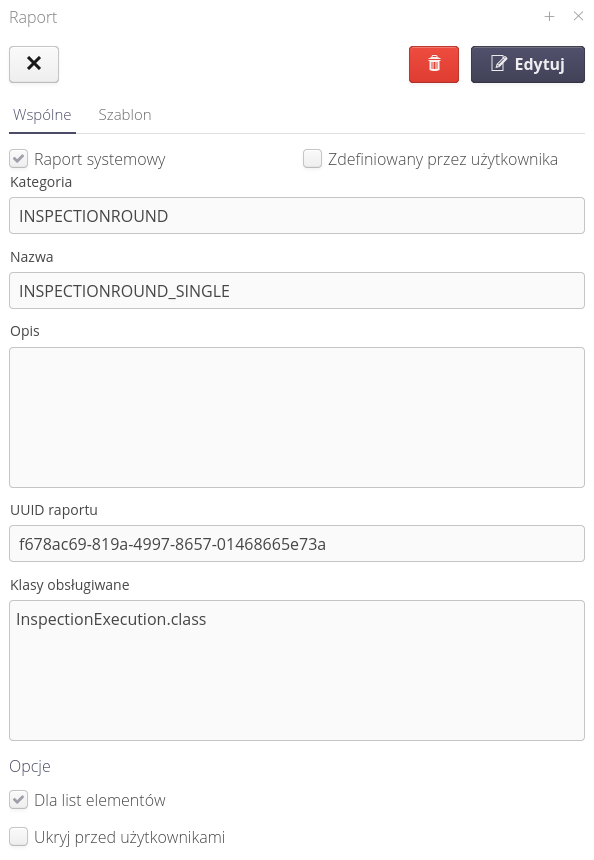This screenshot has width=594, height=860.
Task: Check the Ukryj przed użytkownikami option
Action: [19, 836]
